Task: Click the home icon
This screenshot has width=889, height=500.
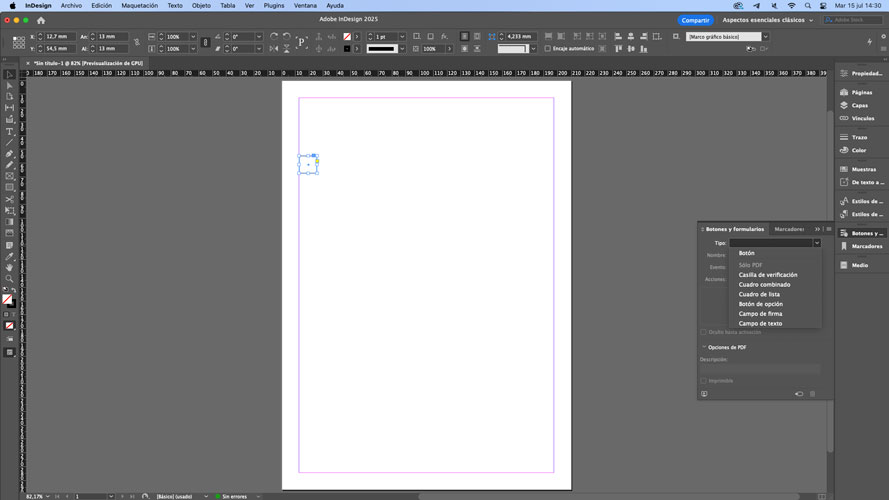Action: [41, 20]
